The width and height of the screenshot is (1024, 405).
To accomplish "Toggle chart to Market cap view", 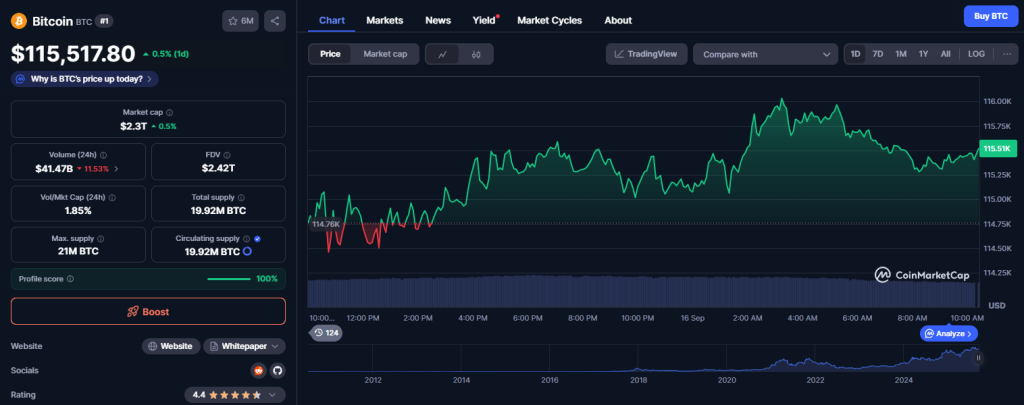I will [384, 54].
